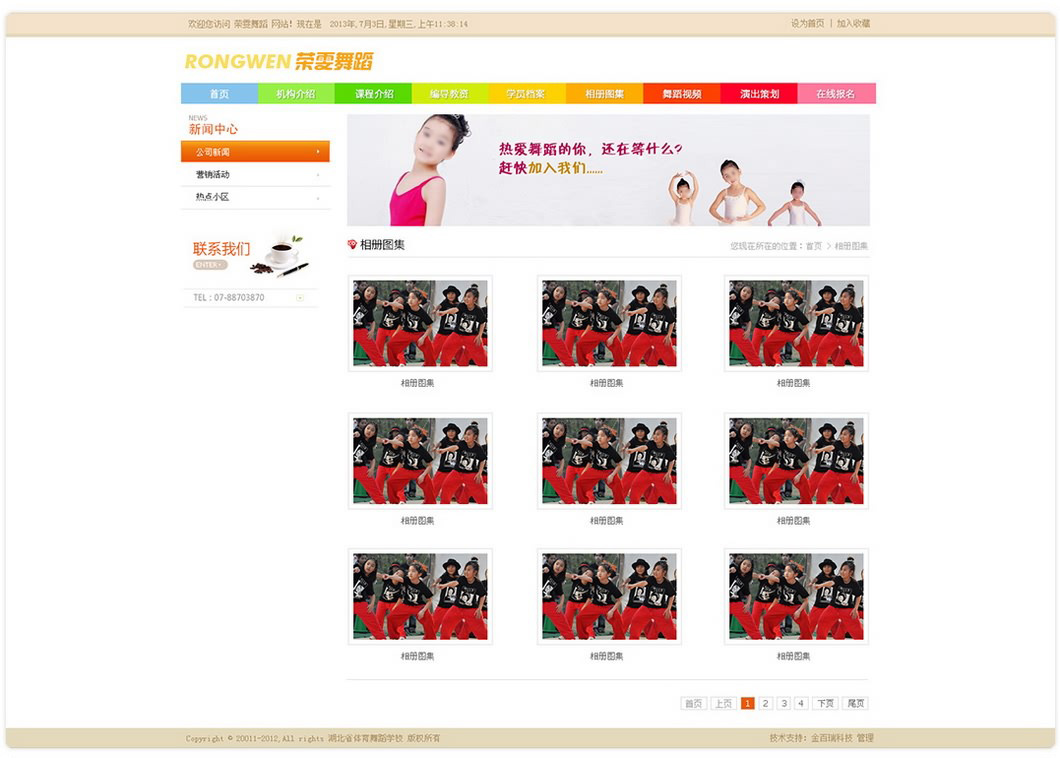Screen dimensions: 1060x758
Task: Go to page 2 in pagination
Action: point(765,703)
